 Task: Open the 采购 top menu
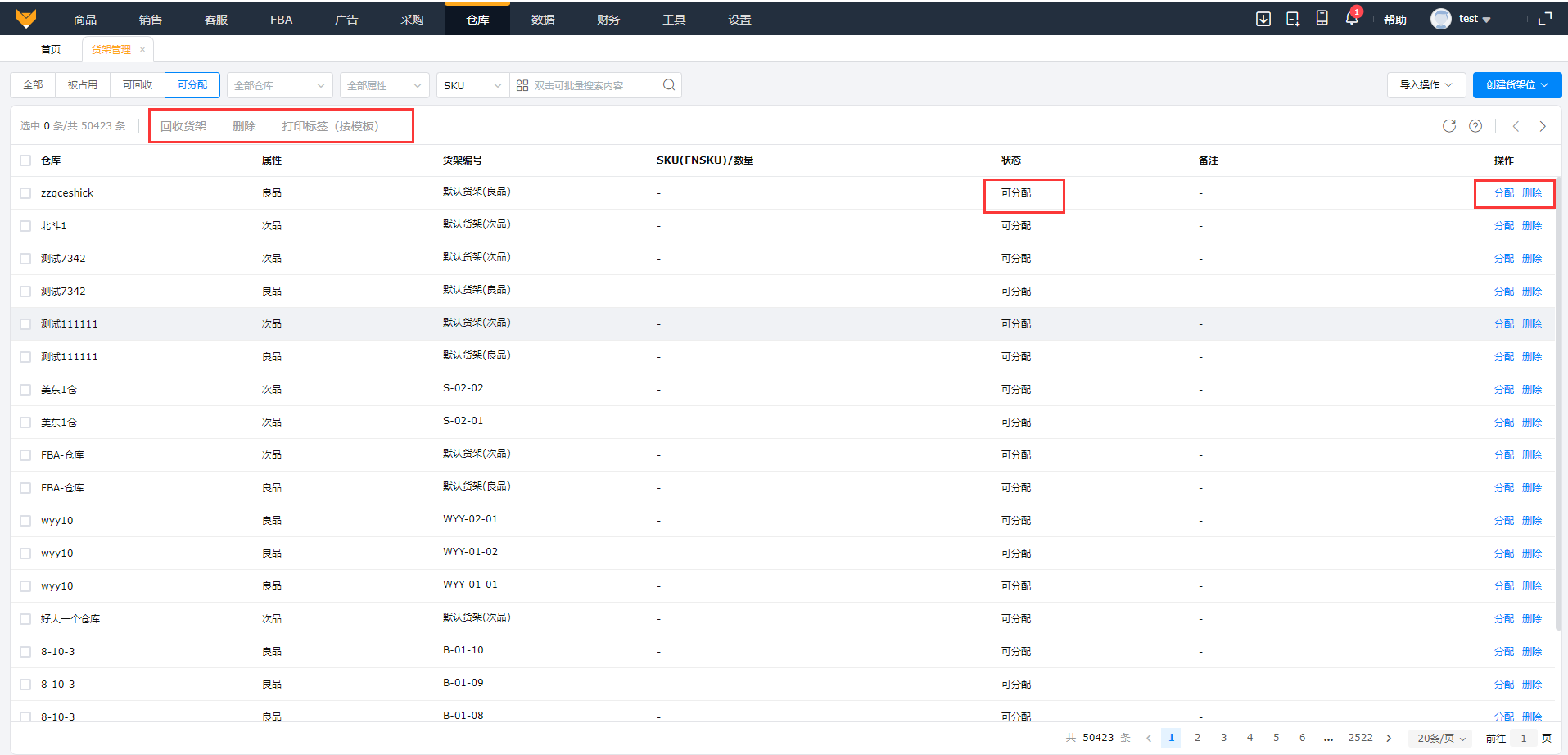(x=412, y=19)
